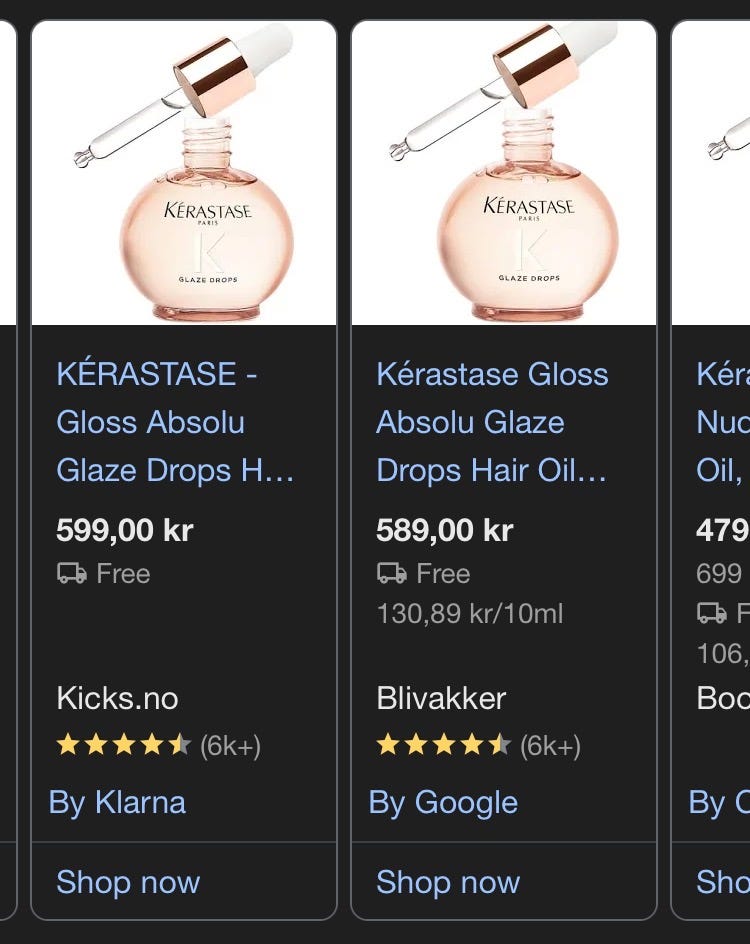
Task: Open the cut-off product title on right card
Action: tap(722, 422)
